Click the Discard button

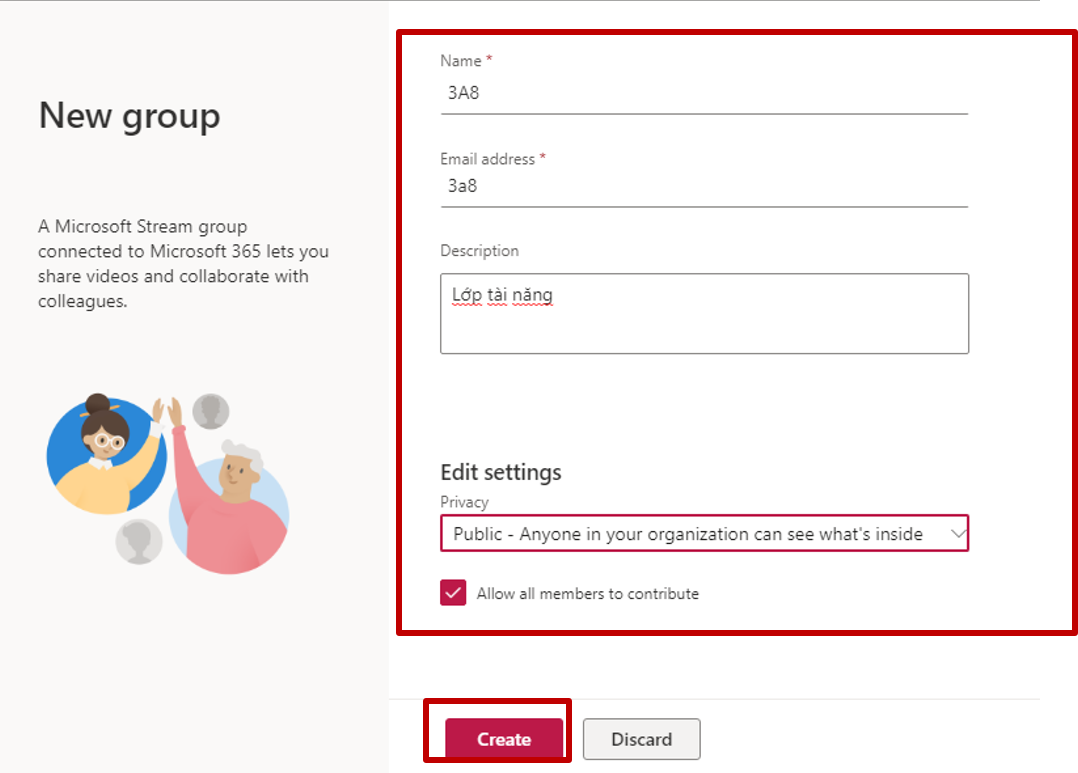(x=641, y=739)
